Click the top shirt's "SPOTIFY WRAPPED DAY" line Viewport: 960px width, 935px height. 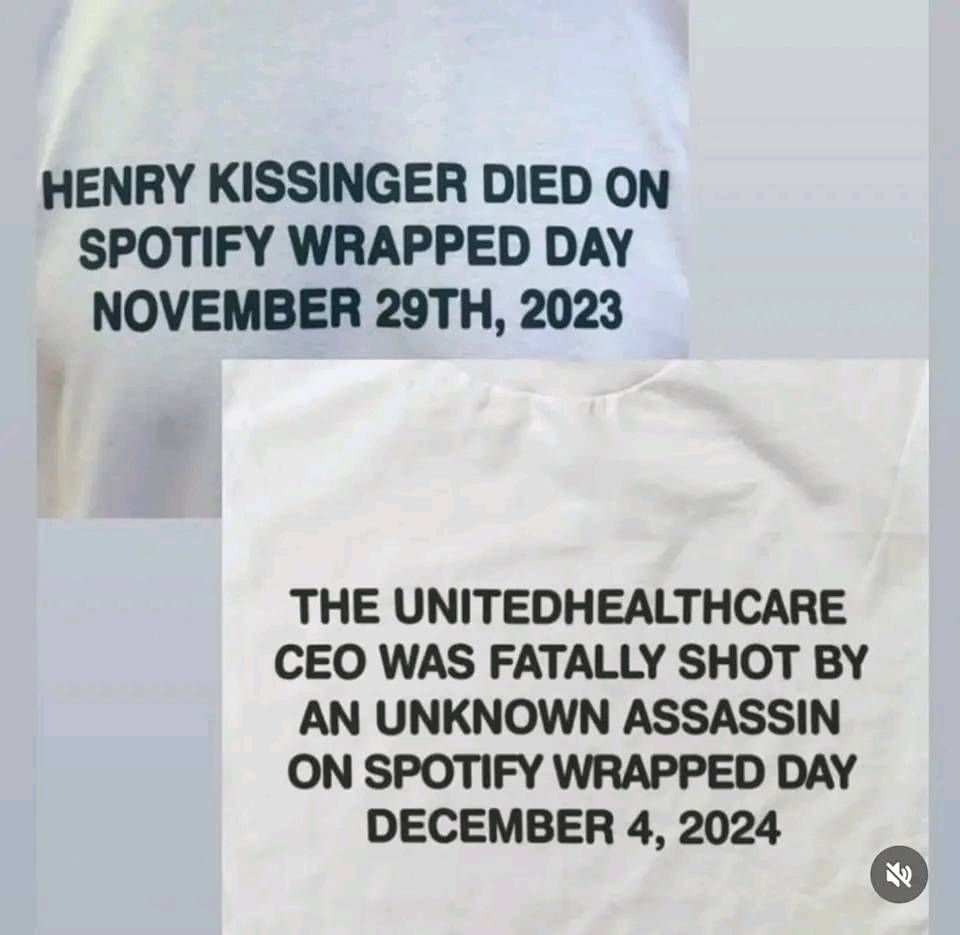[355, 248]
